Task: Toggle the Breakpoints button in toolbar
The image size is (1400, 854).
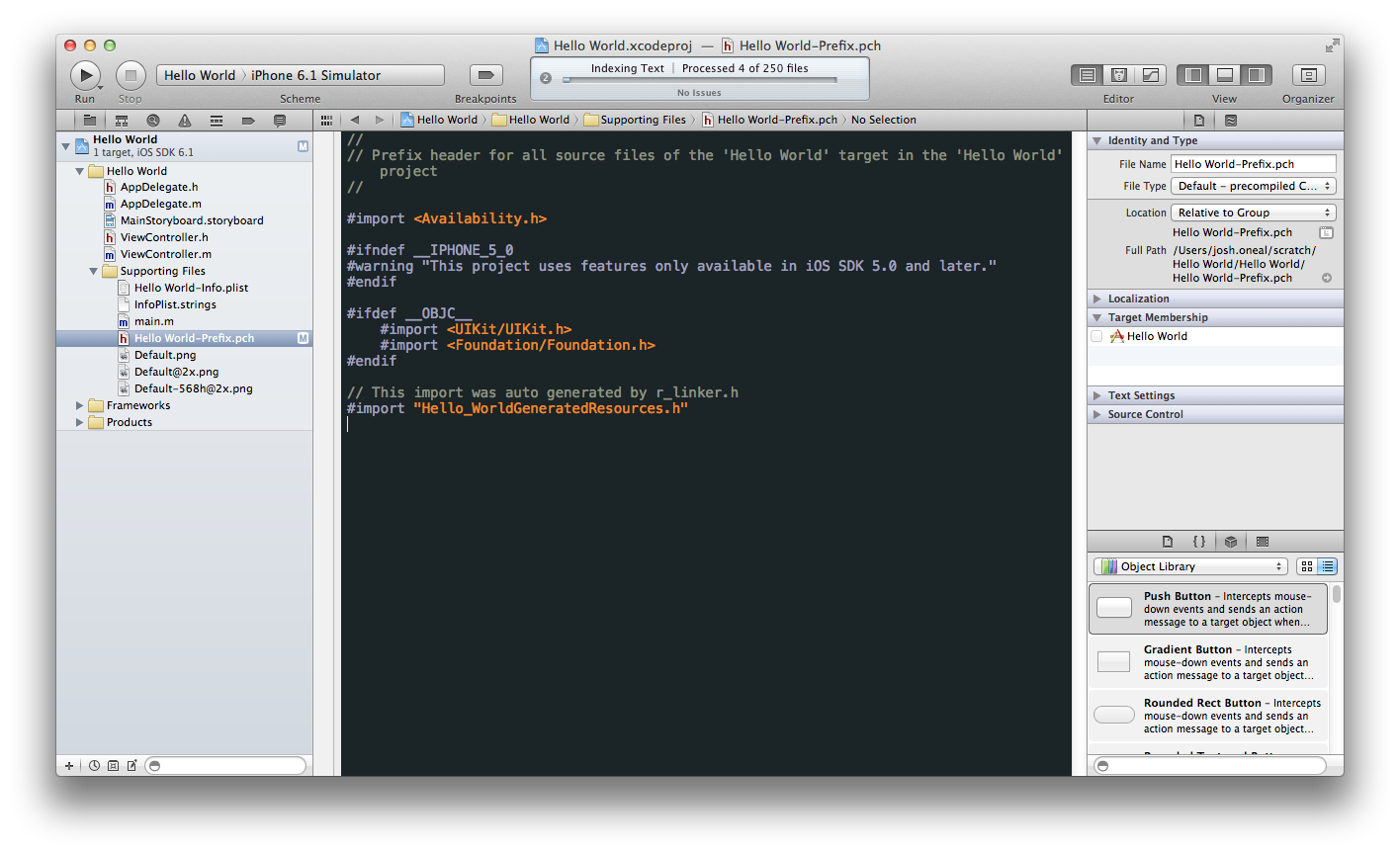Action: click(485, 75)
